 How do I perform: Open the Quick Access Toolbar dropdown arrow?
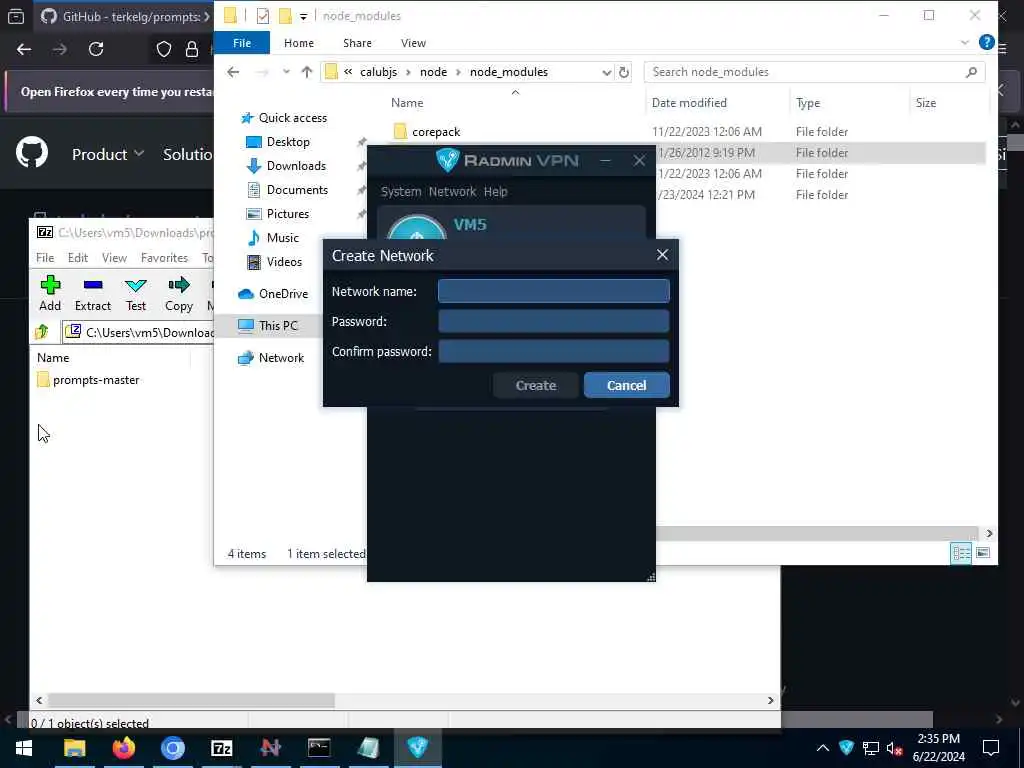point(303,16)
